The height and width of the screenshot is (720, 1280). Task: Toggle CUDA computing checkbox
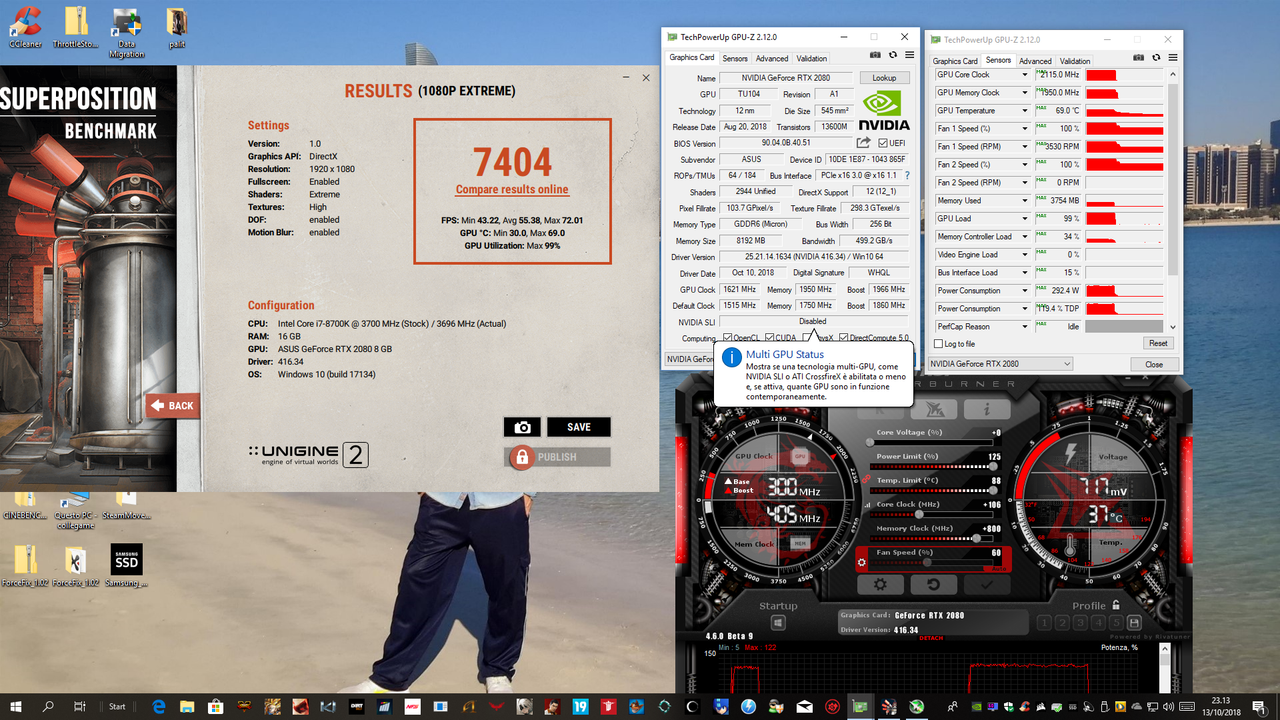(x=769, y=338)
